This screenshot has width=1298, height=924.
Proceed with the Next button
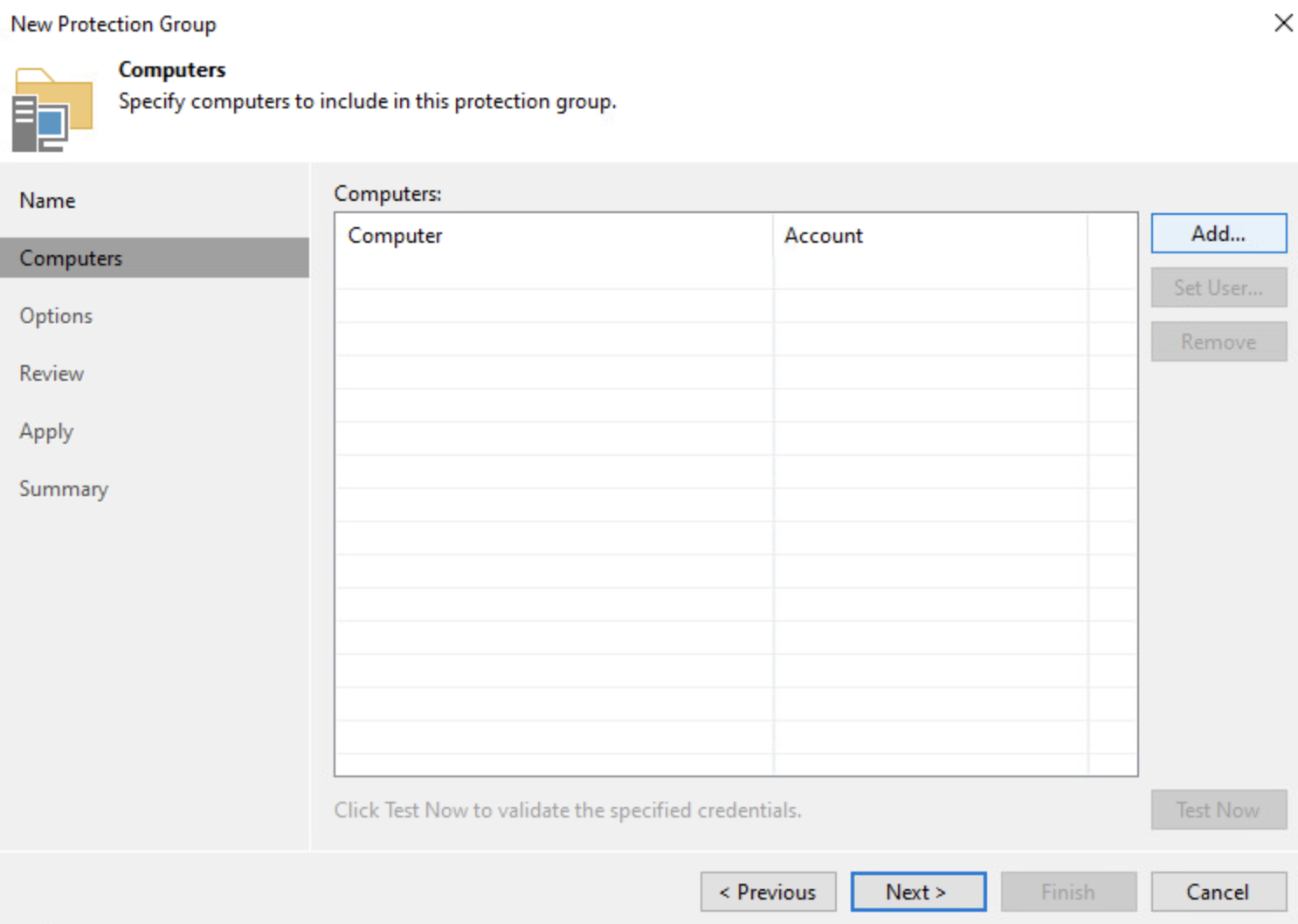[918, 892]
